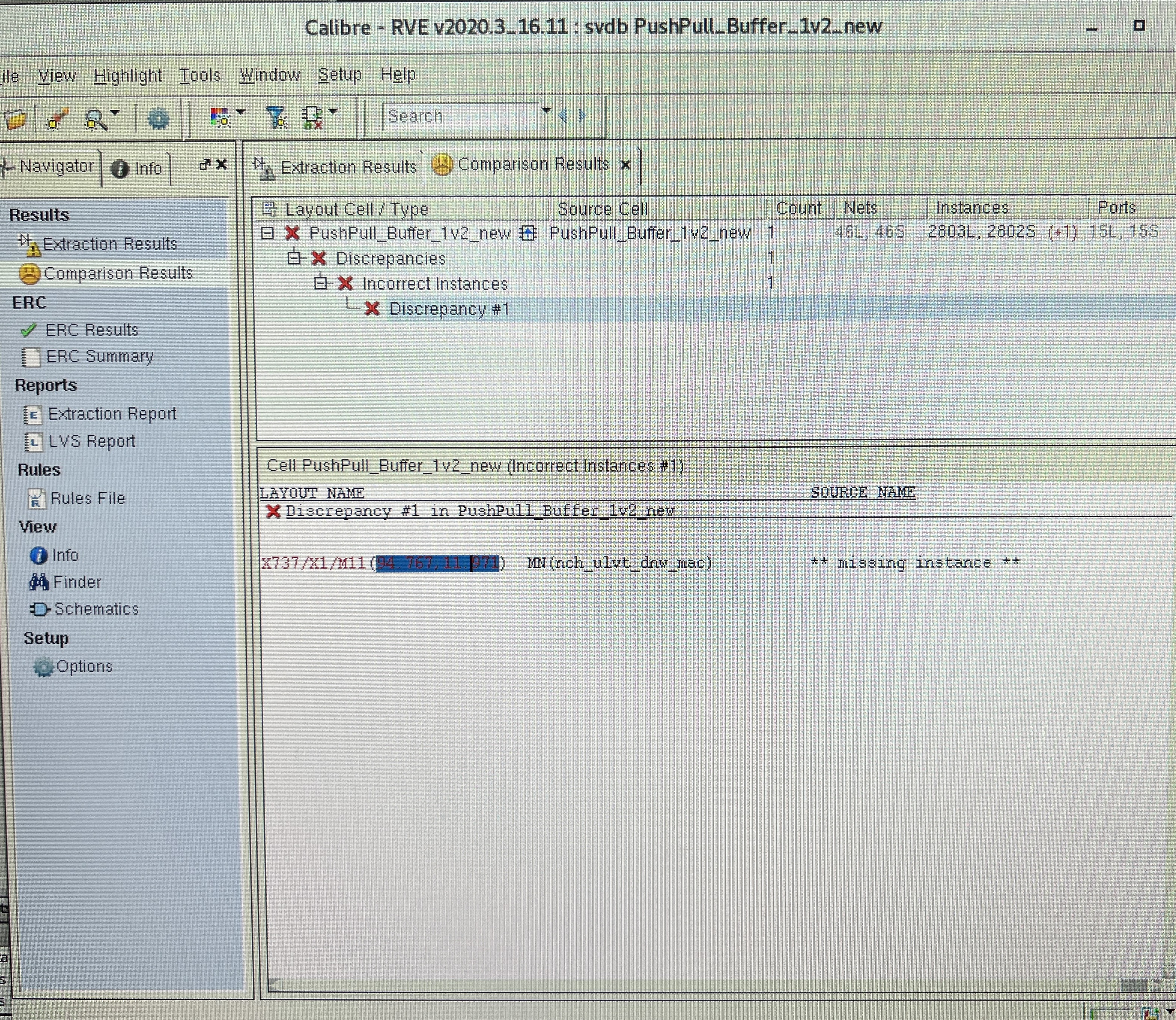Screen dimensions: 1176x1020
Task: Open dropdown arrow next to magnifier icon
Action: coord(115,113)
